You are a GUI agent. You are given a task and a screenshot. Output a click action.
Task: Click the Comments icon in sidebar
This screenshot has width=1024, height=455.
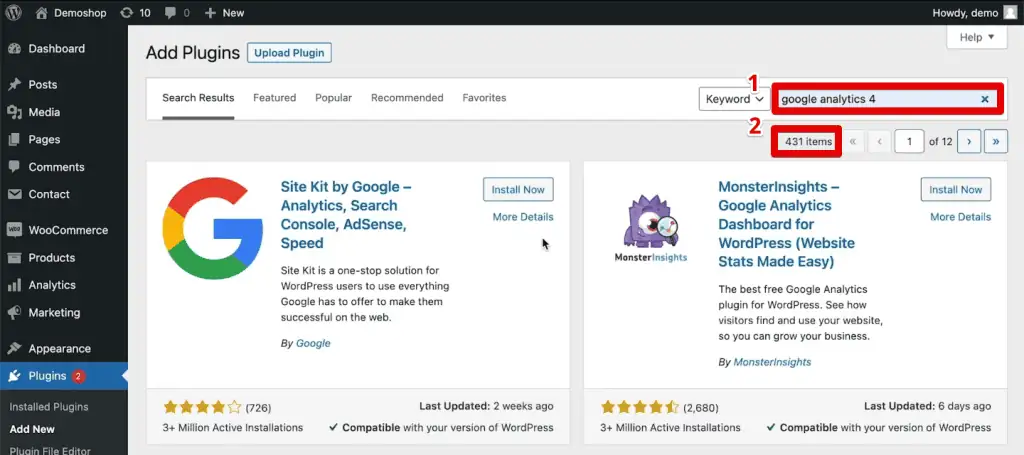click(14, 167)
